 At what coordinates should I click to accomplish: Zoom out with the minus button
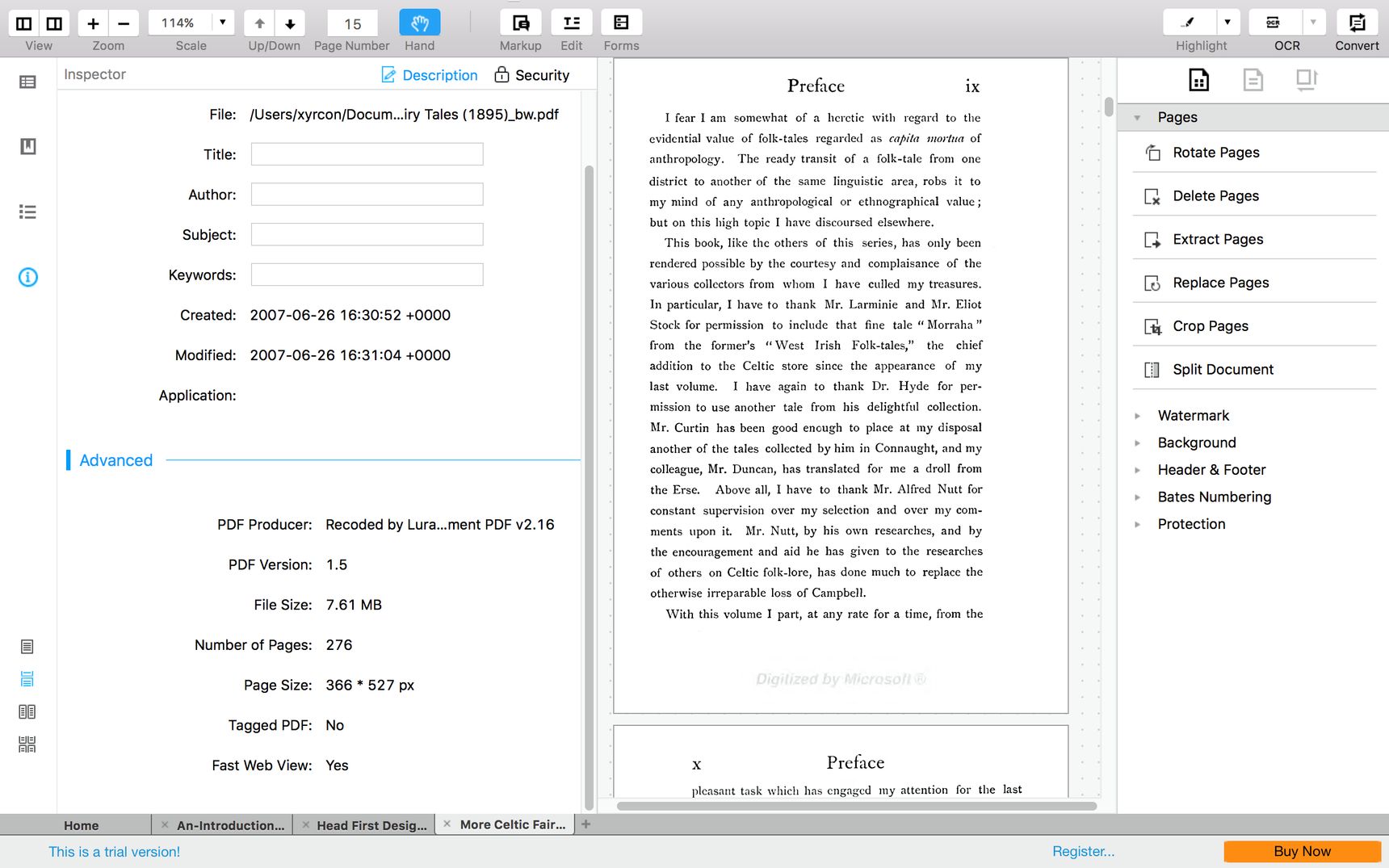click(124, 23)
